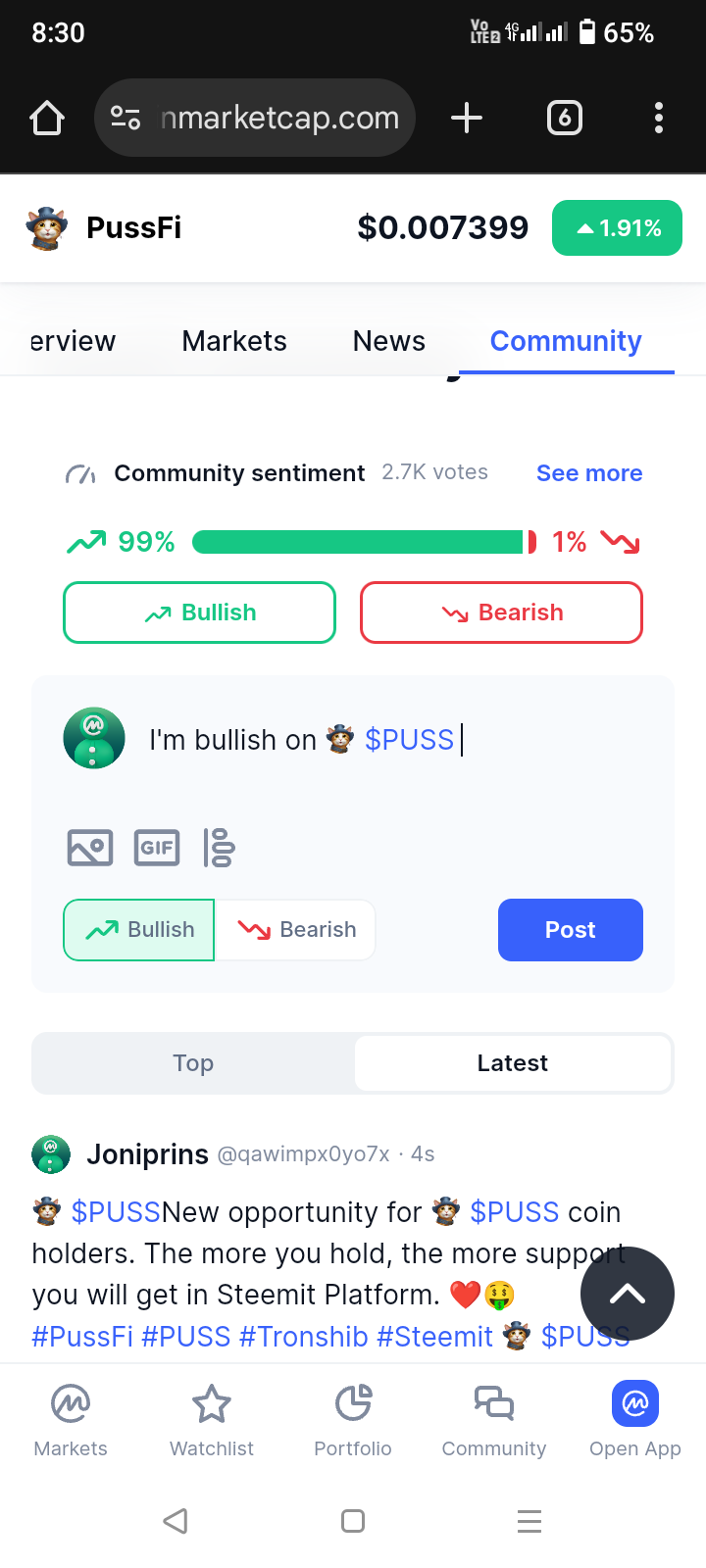The width and height of the screenshot is (706, 1568).
Task: Open the browser three-dot menu
Action: tap(659, 118)
